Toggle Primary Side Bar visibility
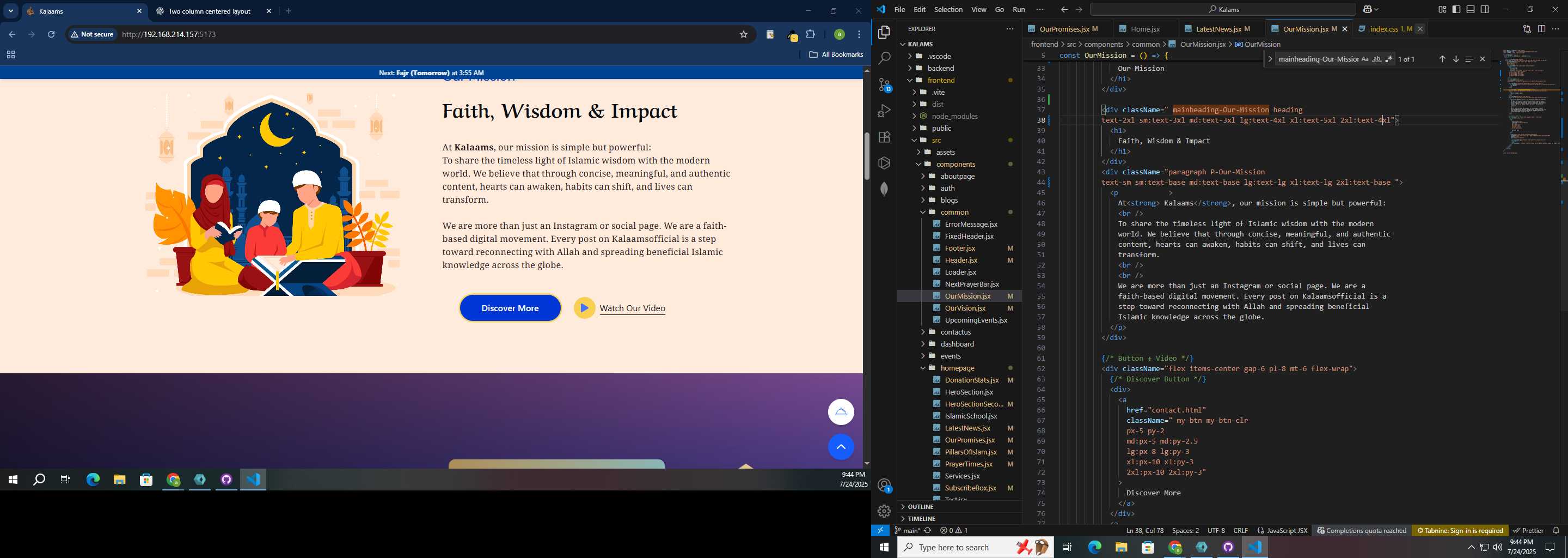Screen dimensions: 1568x558 [x=1456, y=10]
